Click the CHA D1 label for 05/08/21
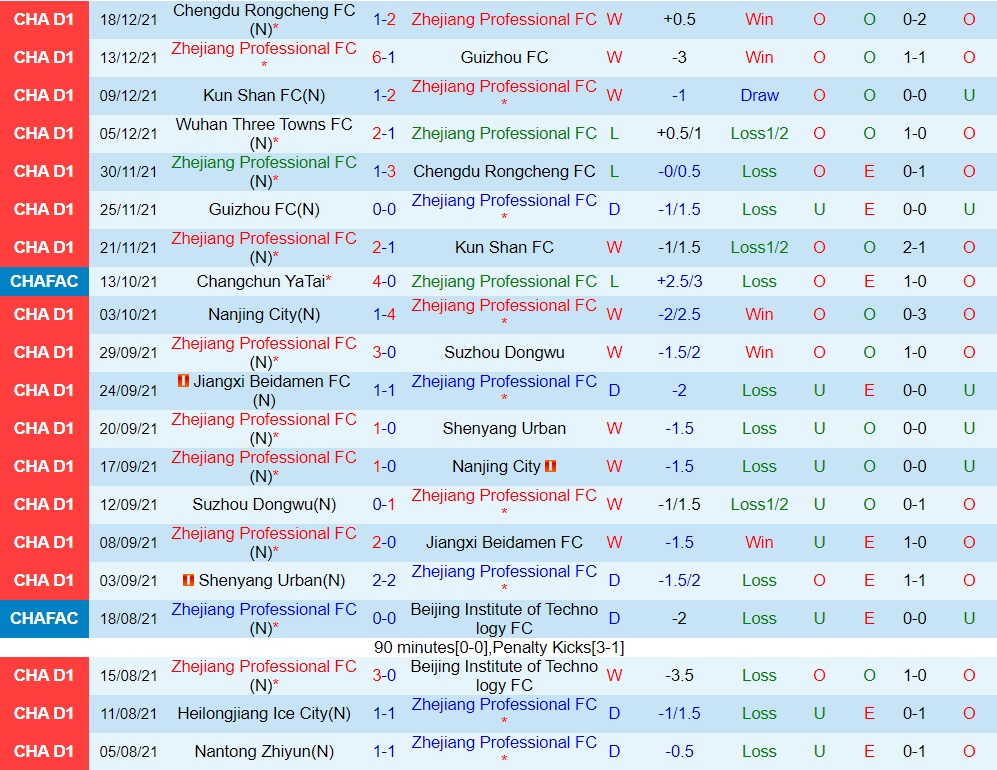 (45, 751)
